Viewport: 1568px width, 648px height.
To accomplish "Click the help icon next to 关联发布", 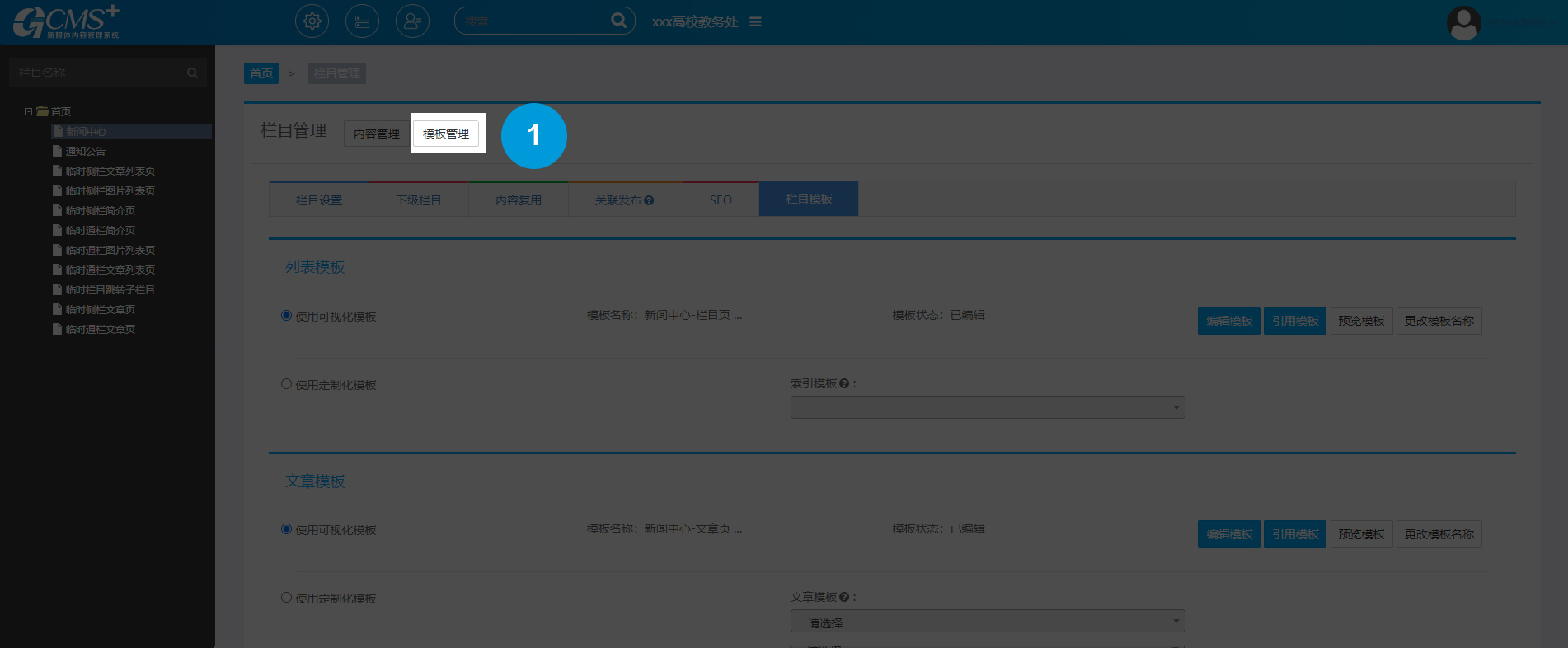I will (x=650, y=200).
